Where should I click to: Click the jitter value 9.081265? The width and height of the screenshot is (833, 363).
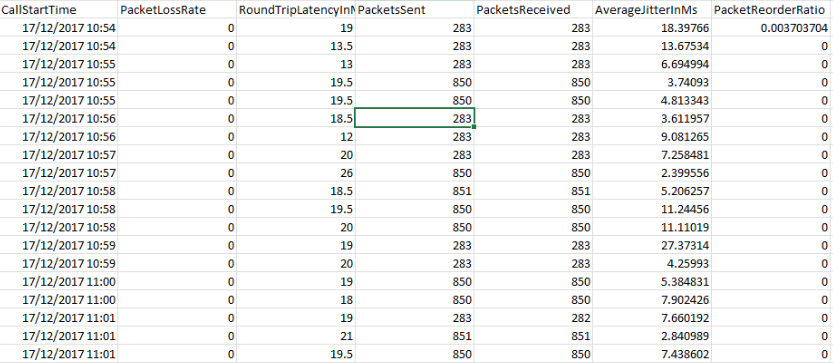(x=652, y=137)
